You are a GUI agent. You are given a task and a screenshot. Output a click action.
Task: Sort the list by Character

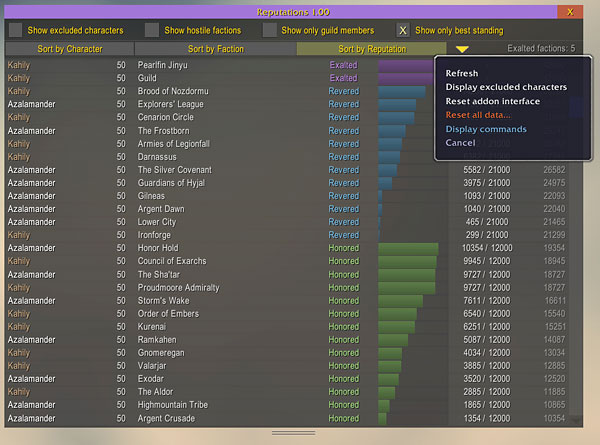pyautogui.click(x=70, y=49)
